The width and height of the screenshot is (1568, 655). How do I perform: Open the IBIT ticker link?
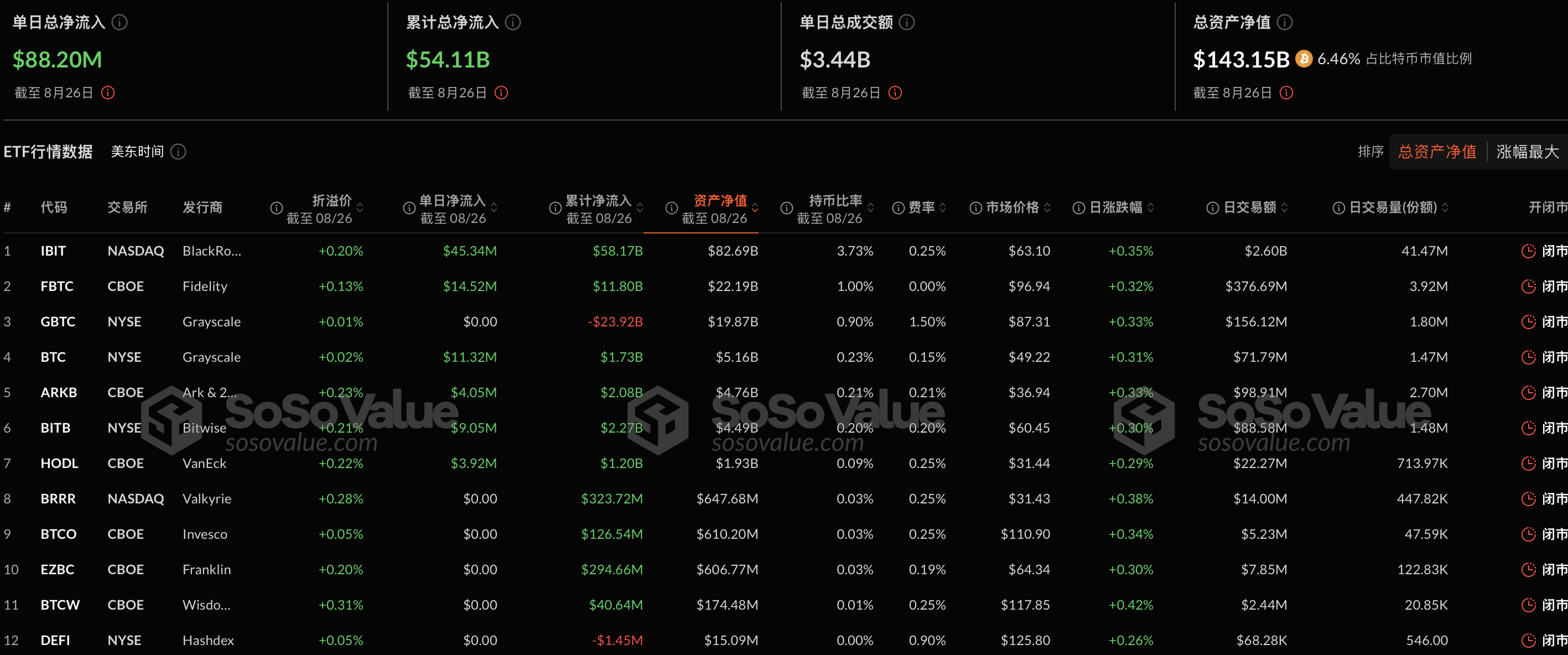click(x=53, y=251)
